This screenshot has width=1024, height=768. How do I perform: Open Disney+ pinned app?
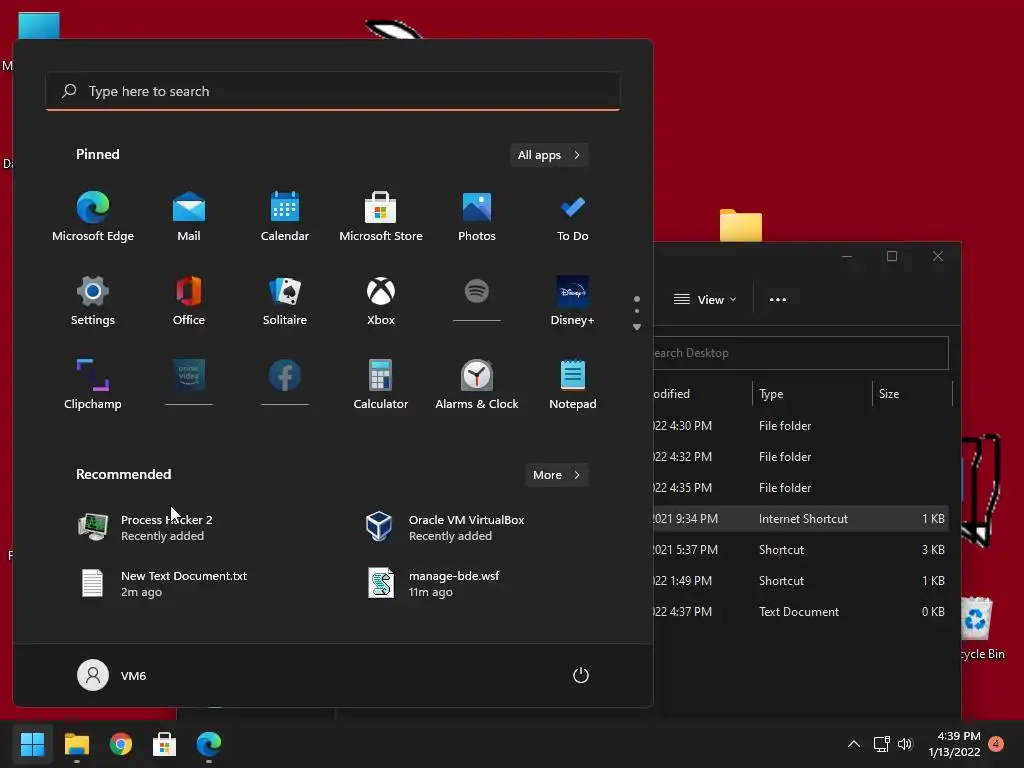[x=573, y=301]
